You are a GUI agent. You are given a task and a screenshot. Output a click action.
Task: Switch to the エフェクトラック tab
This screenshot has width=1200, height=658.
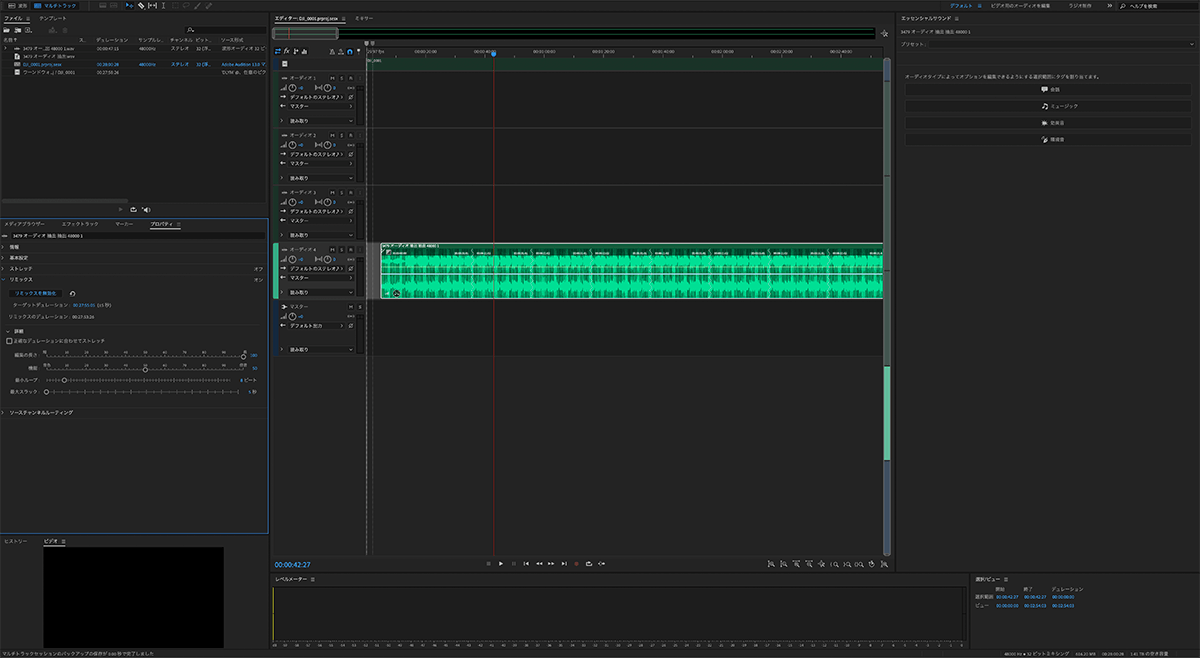pyautogui.click(x=80, y=224)
